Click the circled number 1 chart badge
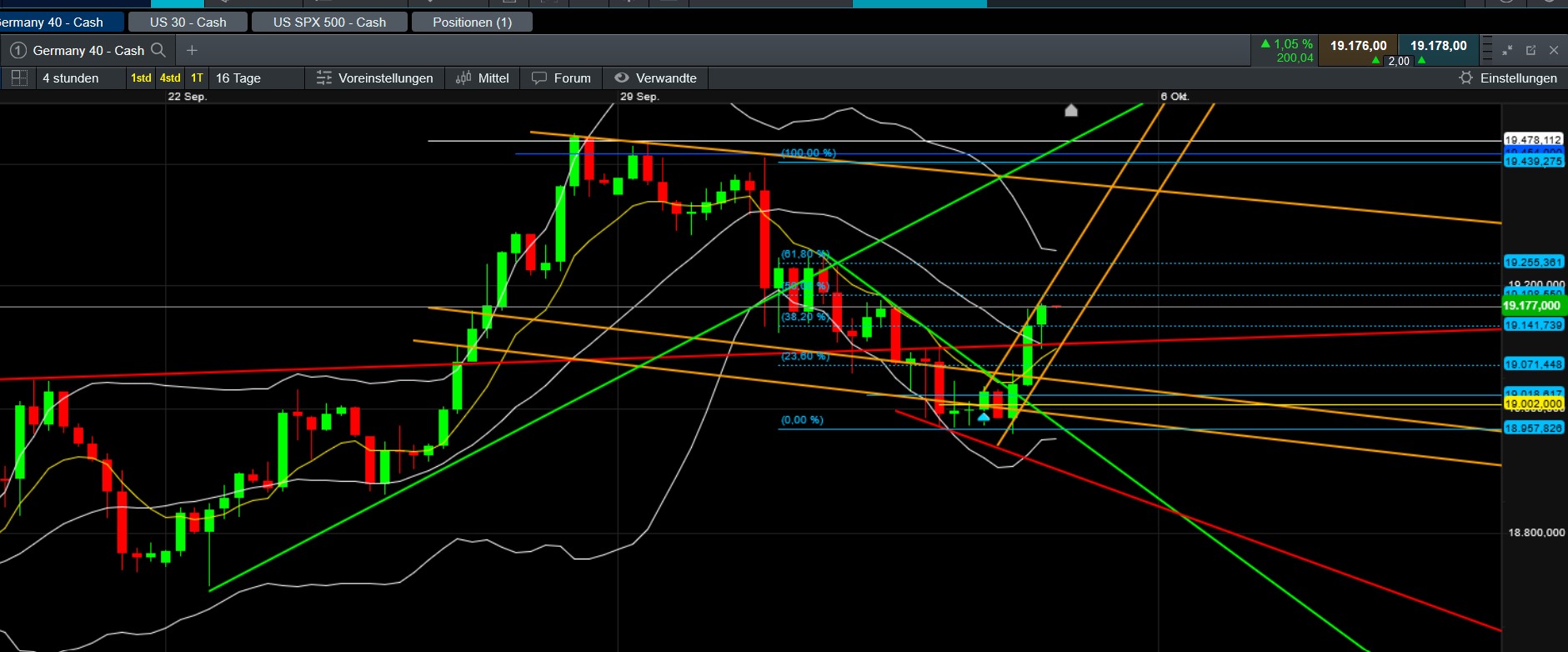This screenshot has width=1568, height=652. 18,51
